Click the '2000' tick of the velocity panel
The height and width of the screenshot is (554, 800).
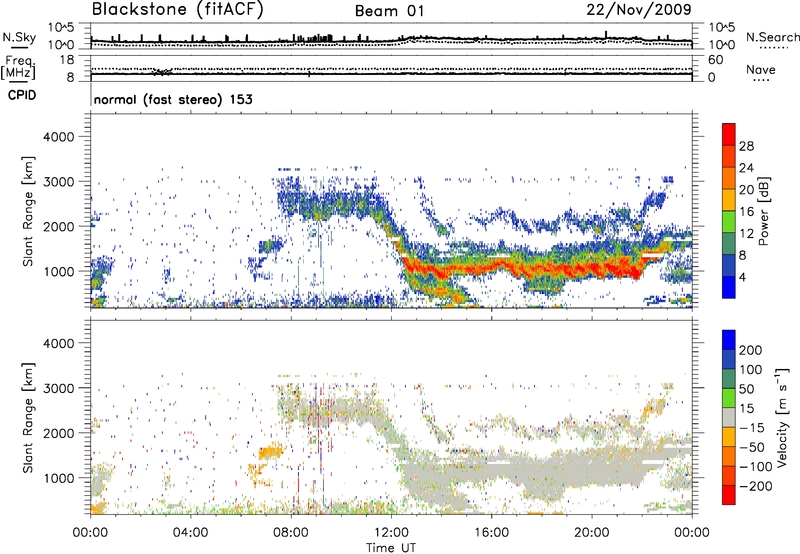pos(59,433)
